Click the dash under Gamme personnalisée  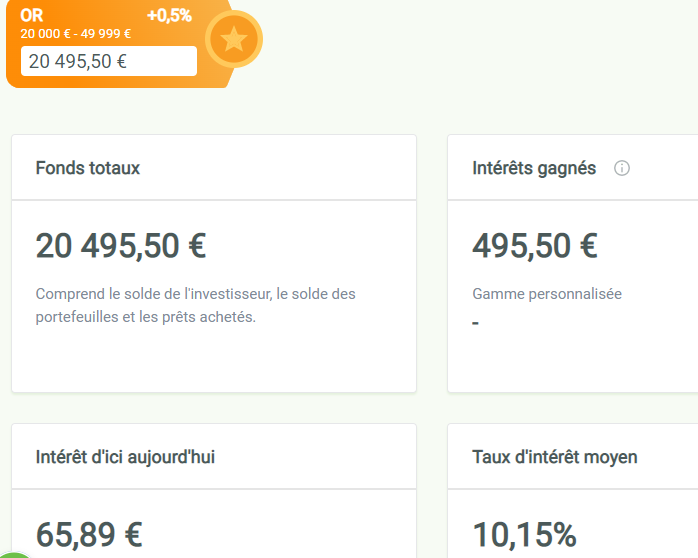point(475,323)
